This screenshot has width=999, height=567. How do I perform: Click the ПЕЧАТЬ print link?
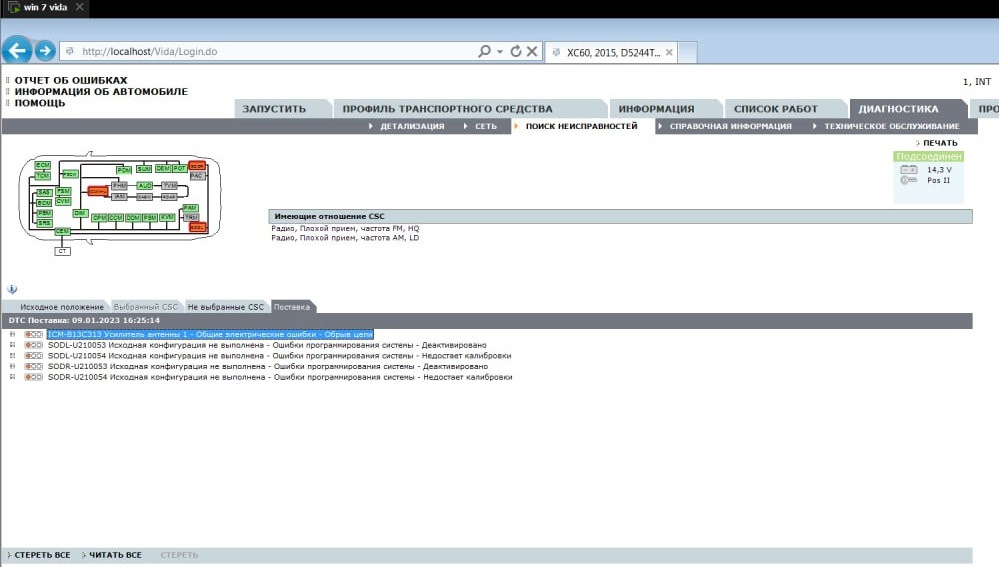[939, 143]
